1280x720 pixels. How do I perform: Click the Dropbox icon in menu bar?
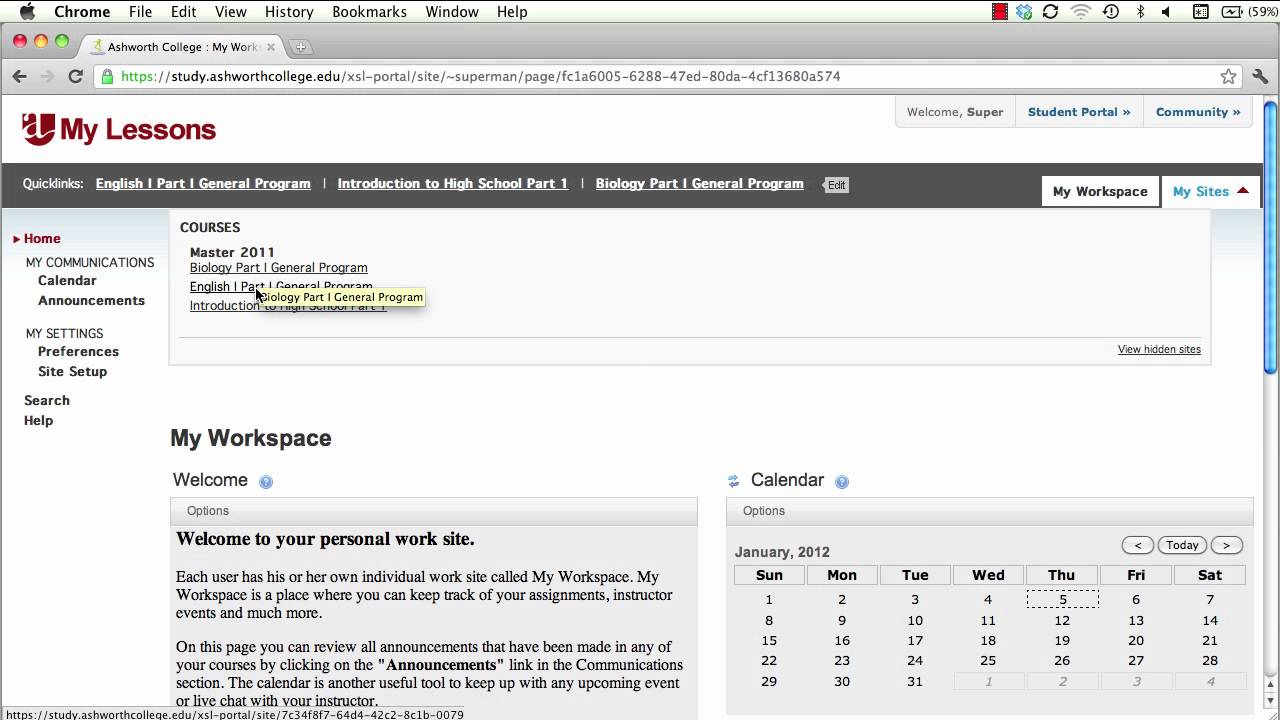point(1024,12)
